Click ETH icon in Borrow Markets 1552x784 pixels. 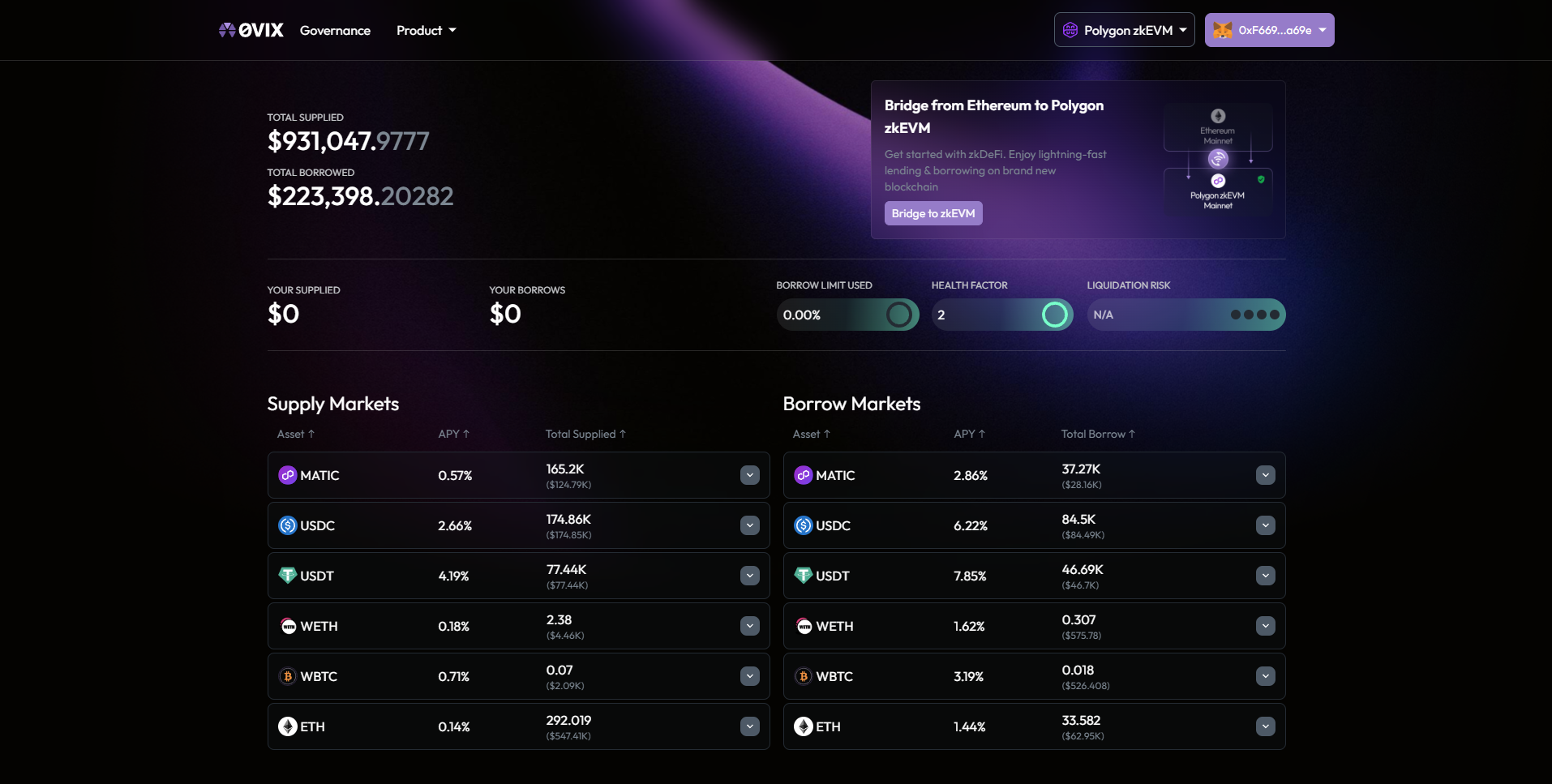[804, 726]
